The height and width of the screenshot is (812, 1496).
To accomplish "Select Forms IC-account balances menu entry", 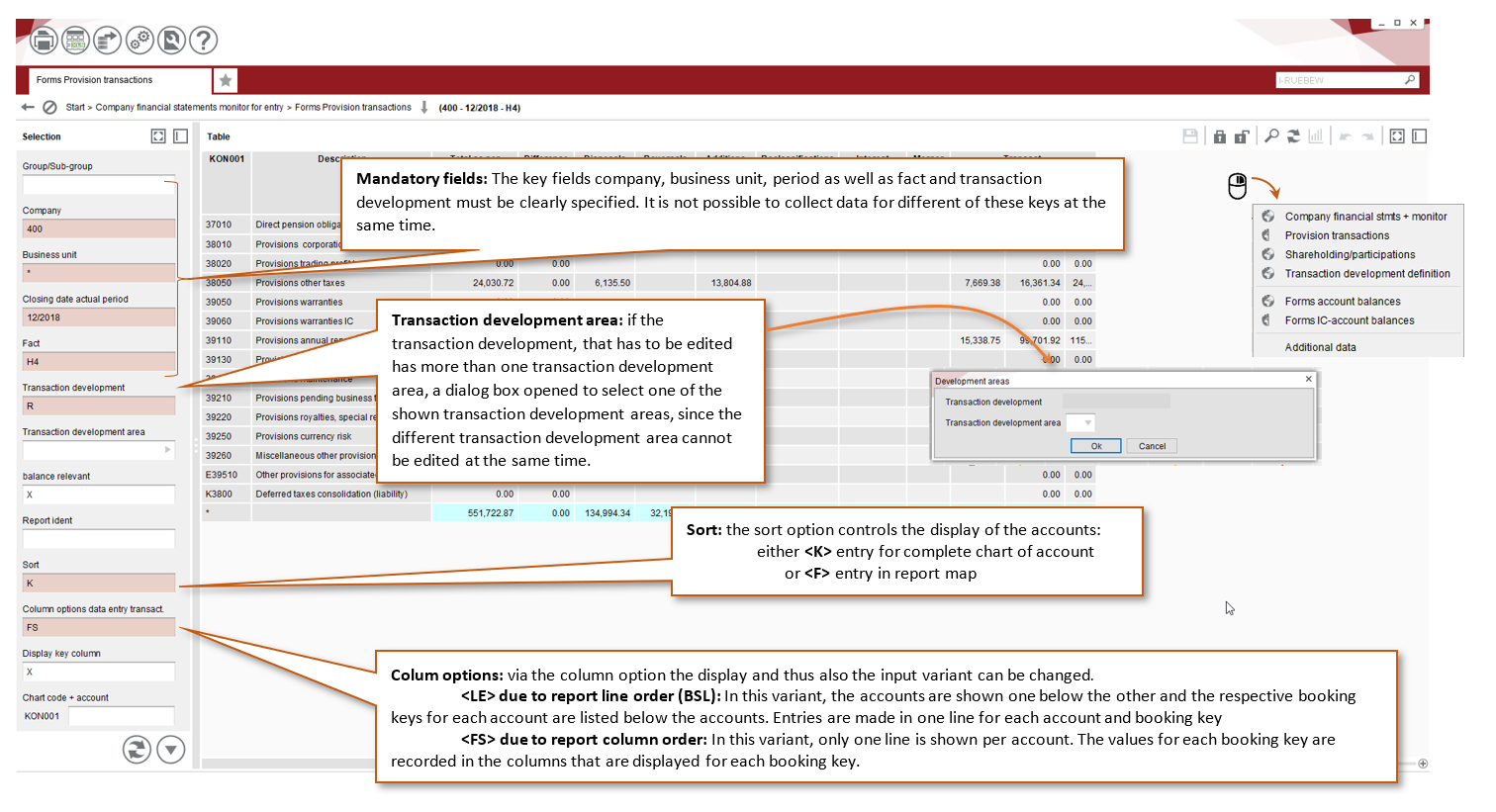I will 1350,320.
